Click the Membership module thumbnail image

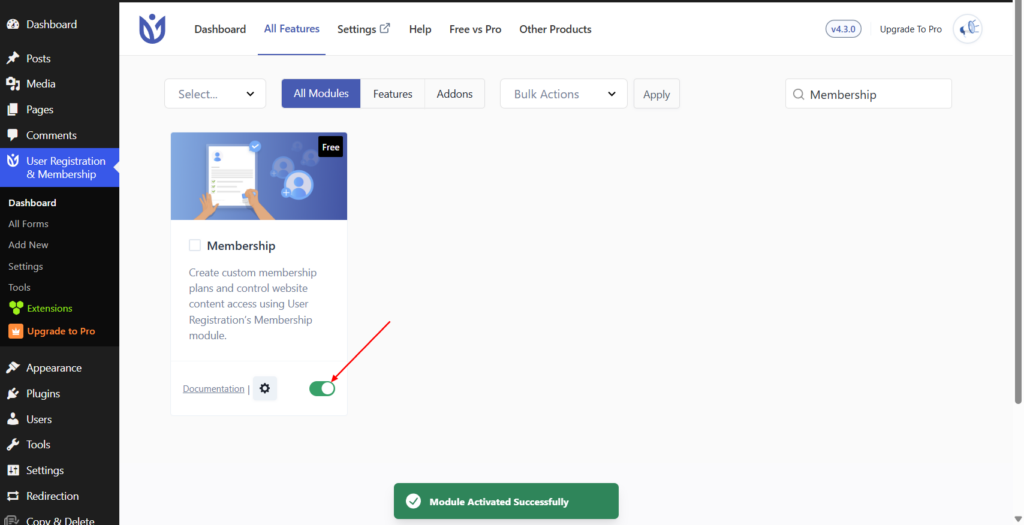tap(259, 176)
